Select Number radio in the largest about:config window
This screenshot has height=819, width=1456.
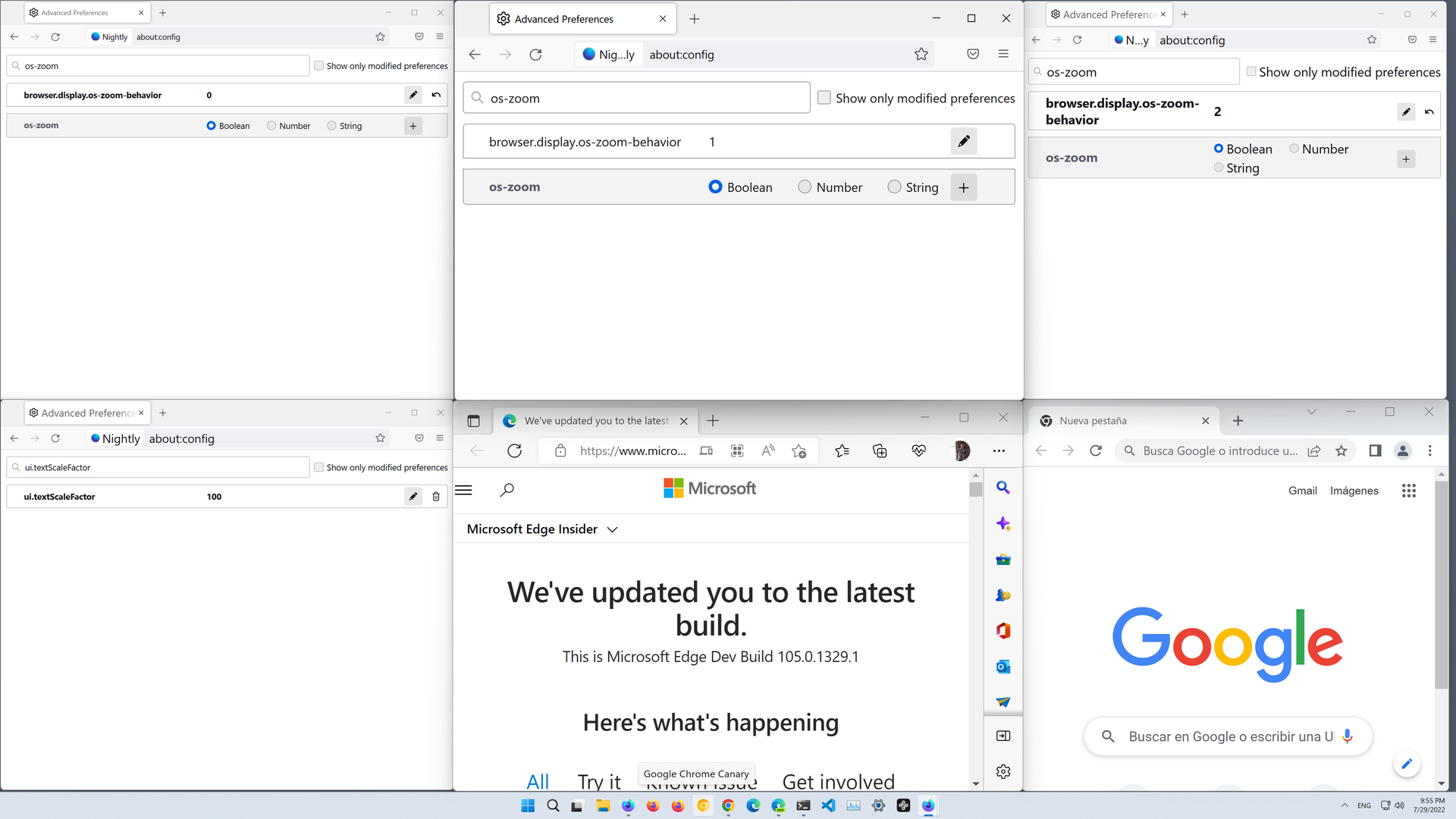pyautogui.click(x=805, y=187)
